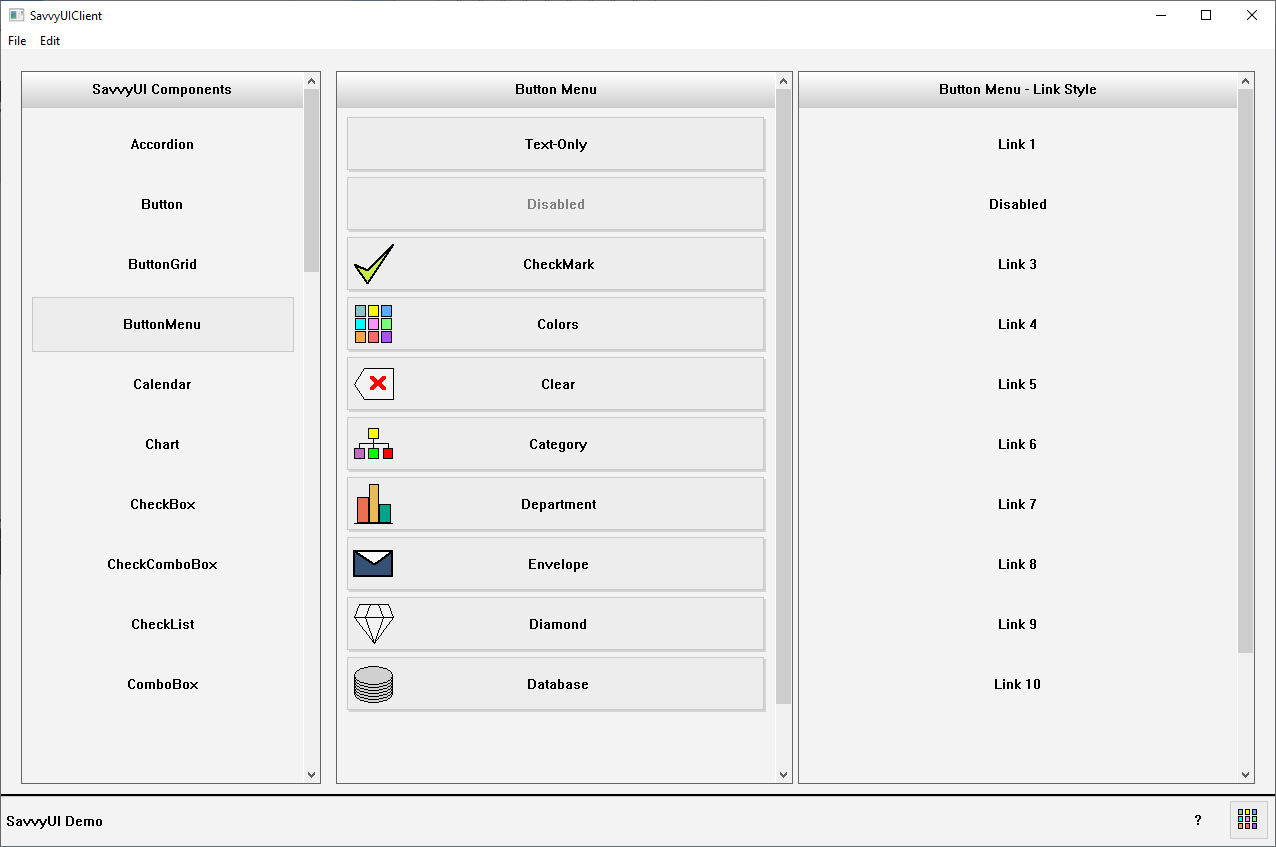Click the Department bar chart icon

coord(373,504)
